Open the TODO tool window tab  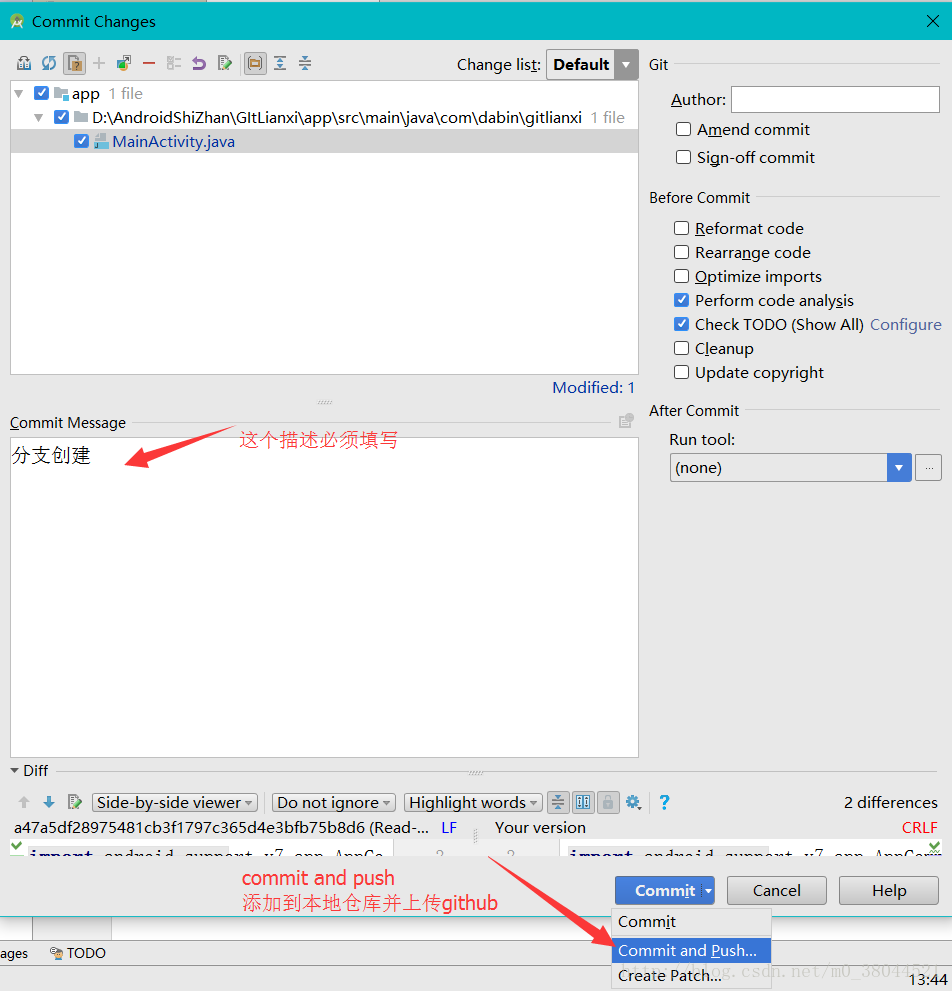tap(78, 953)
